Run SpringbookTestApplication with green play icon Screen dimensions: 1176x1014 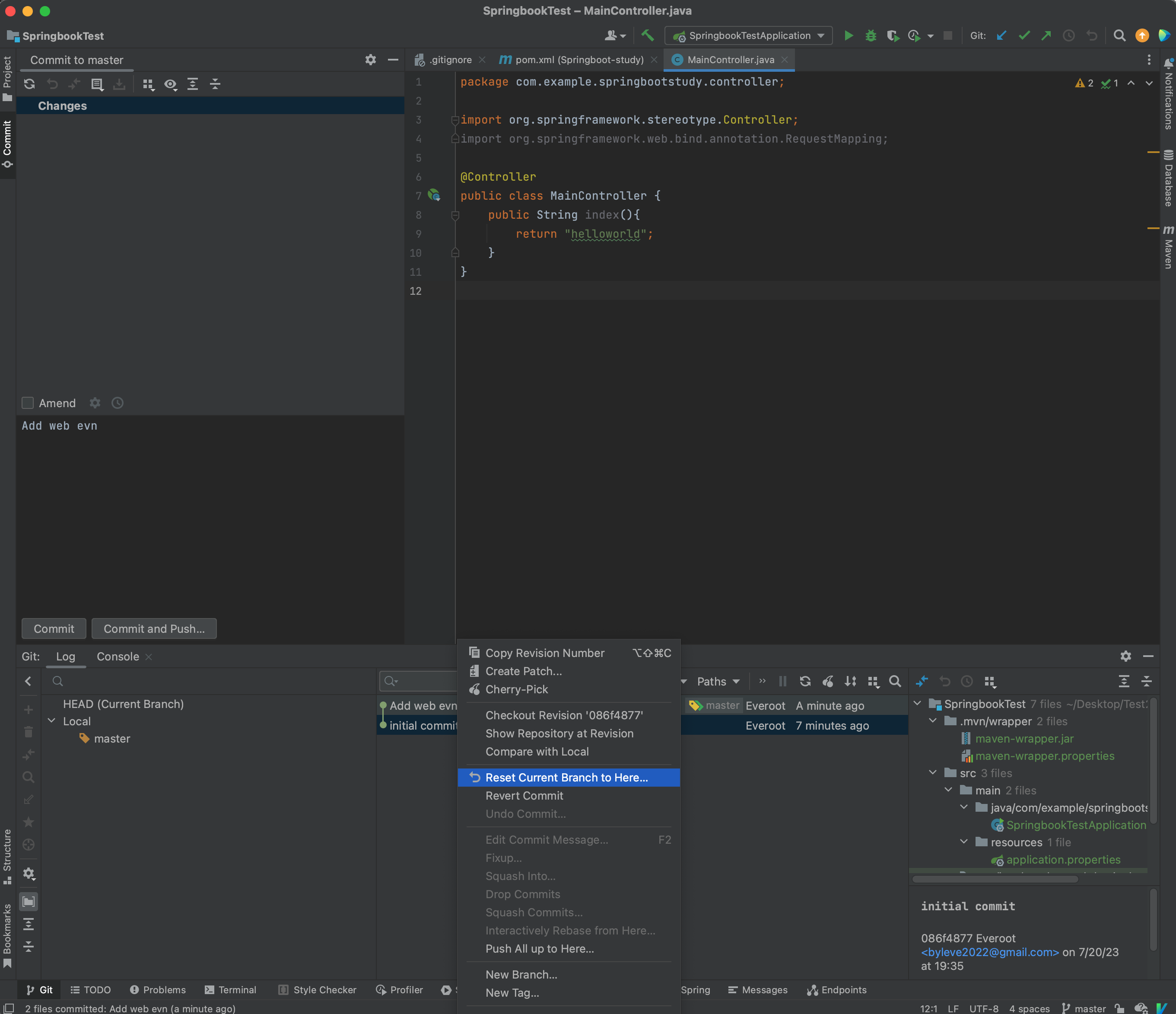[848, 36]
